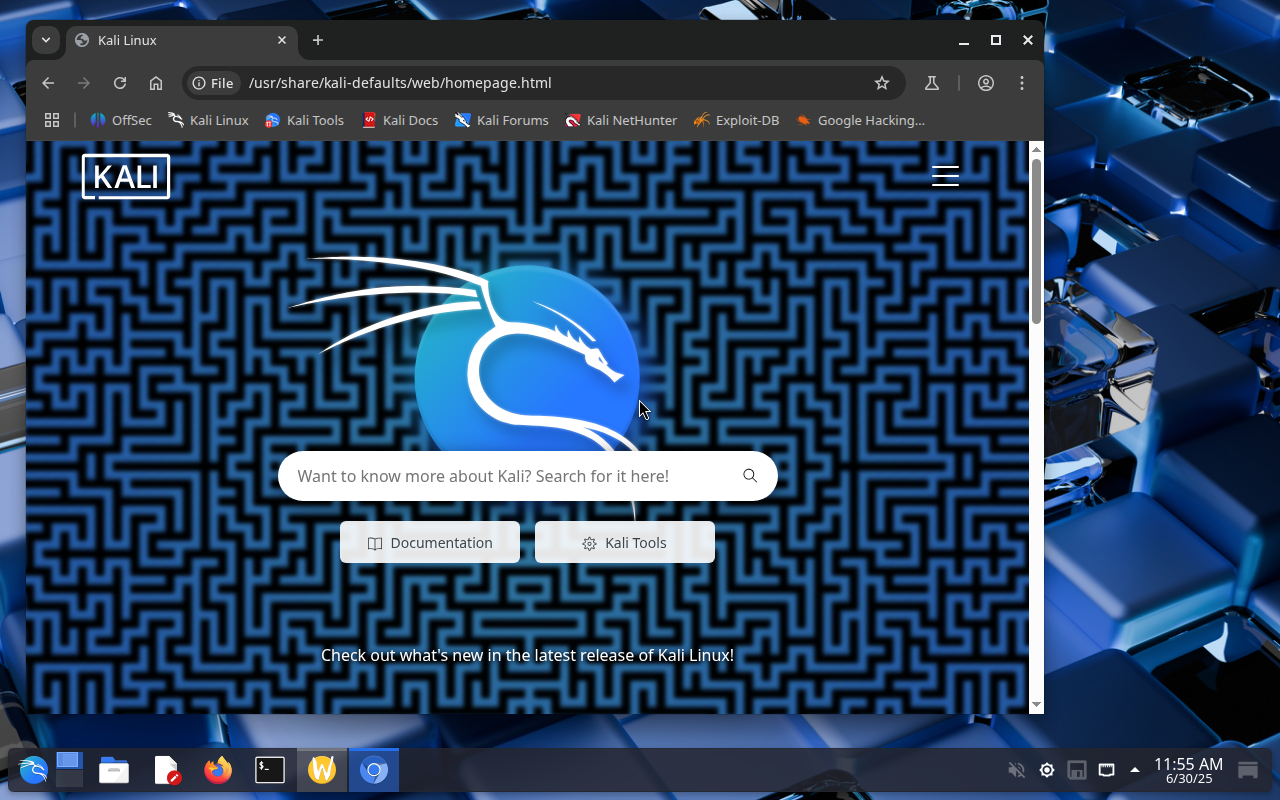
Task: Launch Firefox from taskbar
Action: pos(218,770)
